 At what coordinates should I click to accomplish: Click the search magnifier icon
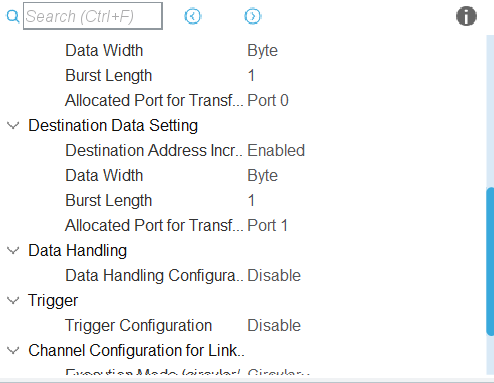(13, 16)
